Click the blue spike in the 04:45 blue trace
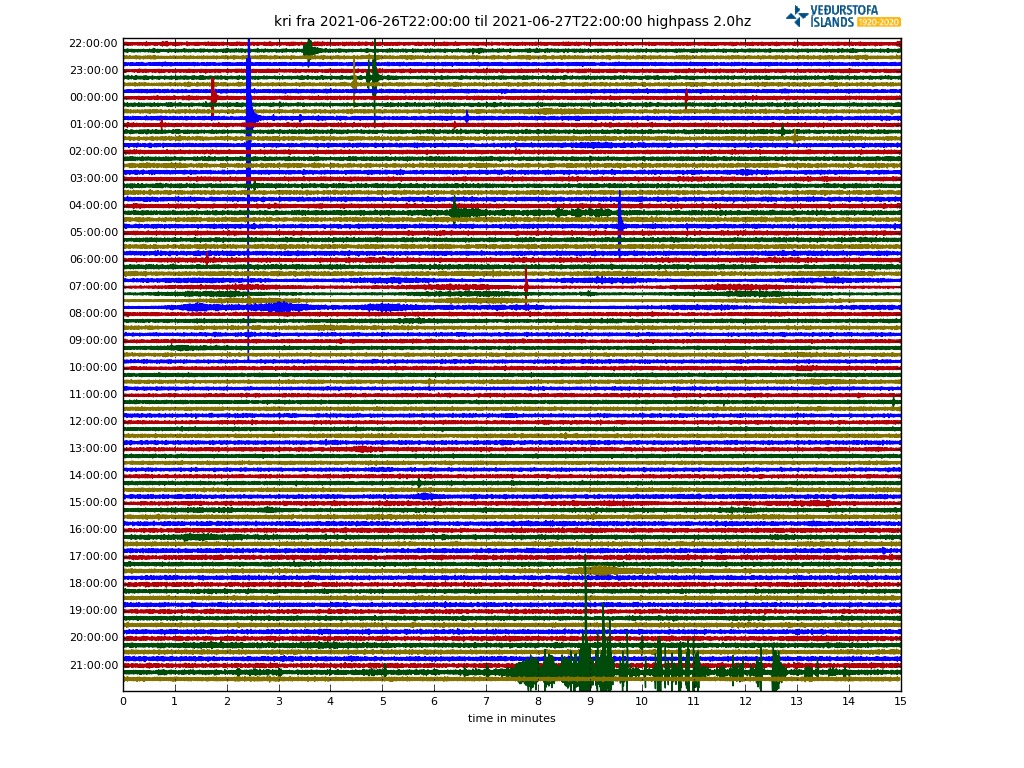Viewport: 1024px width, 768px height. click(620, 224)
